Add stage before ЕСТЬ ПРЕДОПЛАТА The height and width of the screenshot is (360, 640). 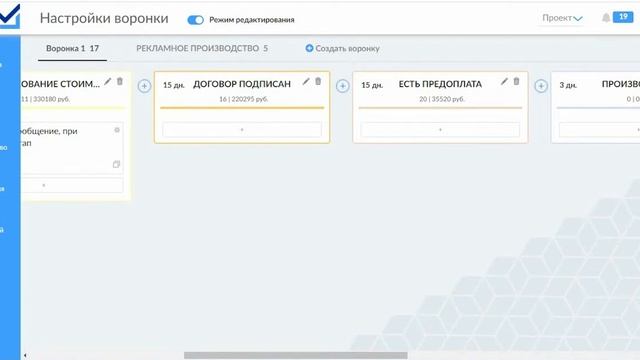pyautogui.click(x=342, y=86)
